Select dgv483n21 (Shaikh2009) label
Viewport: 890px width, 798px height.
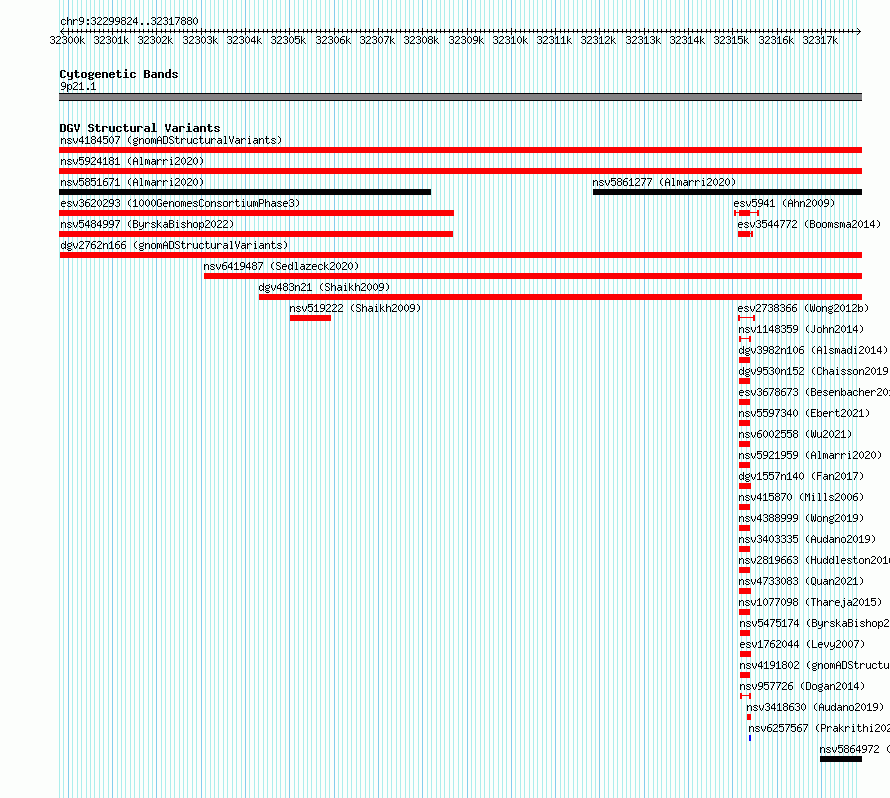324,287
